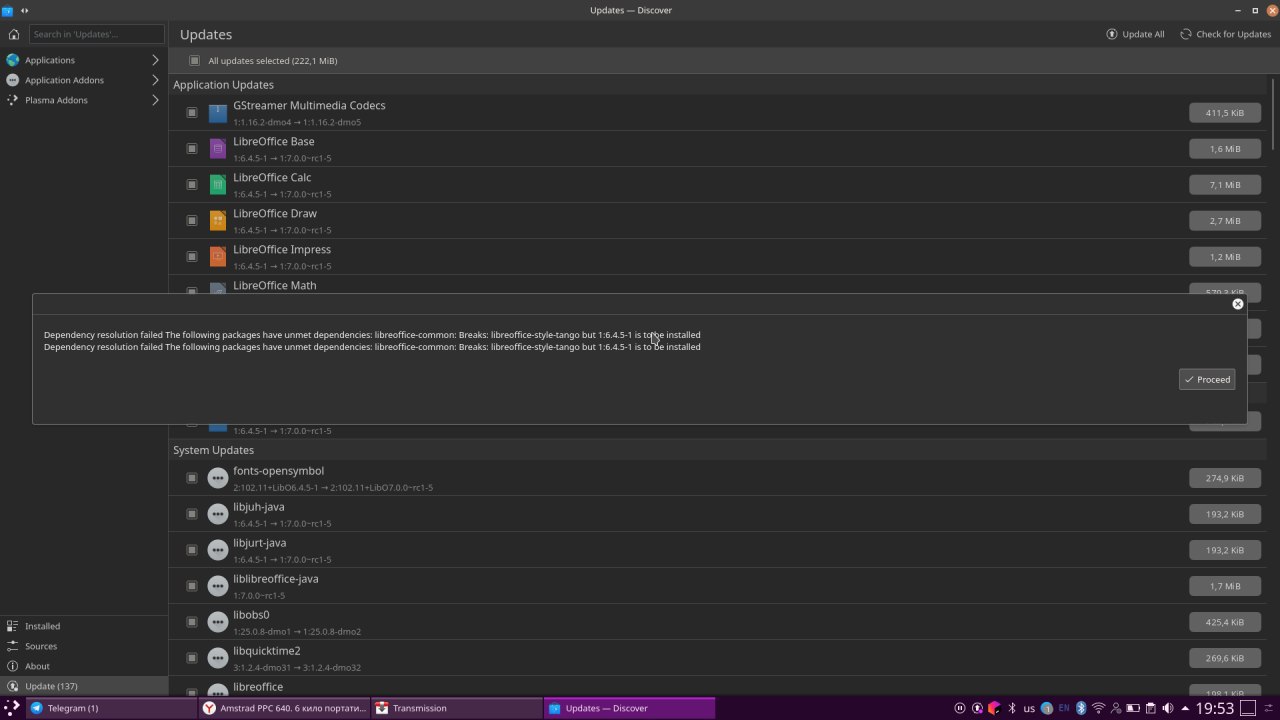
Task: Click the Bluetooth tray icon with blue circle
Action: [x=1081, y=708]
